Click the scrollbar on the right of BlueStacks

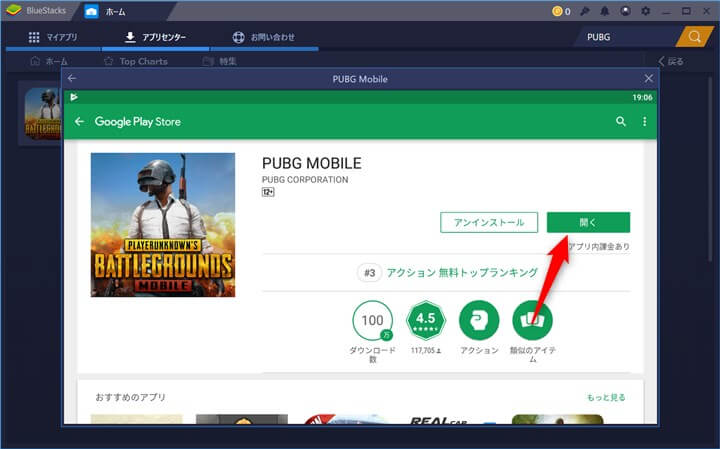711,170
